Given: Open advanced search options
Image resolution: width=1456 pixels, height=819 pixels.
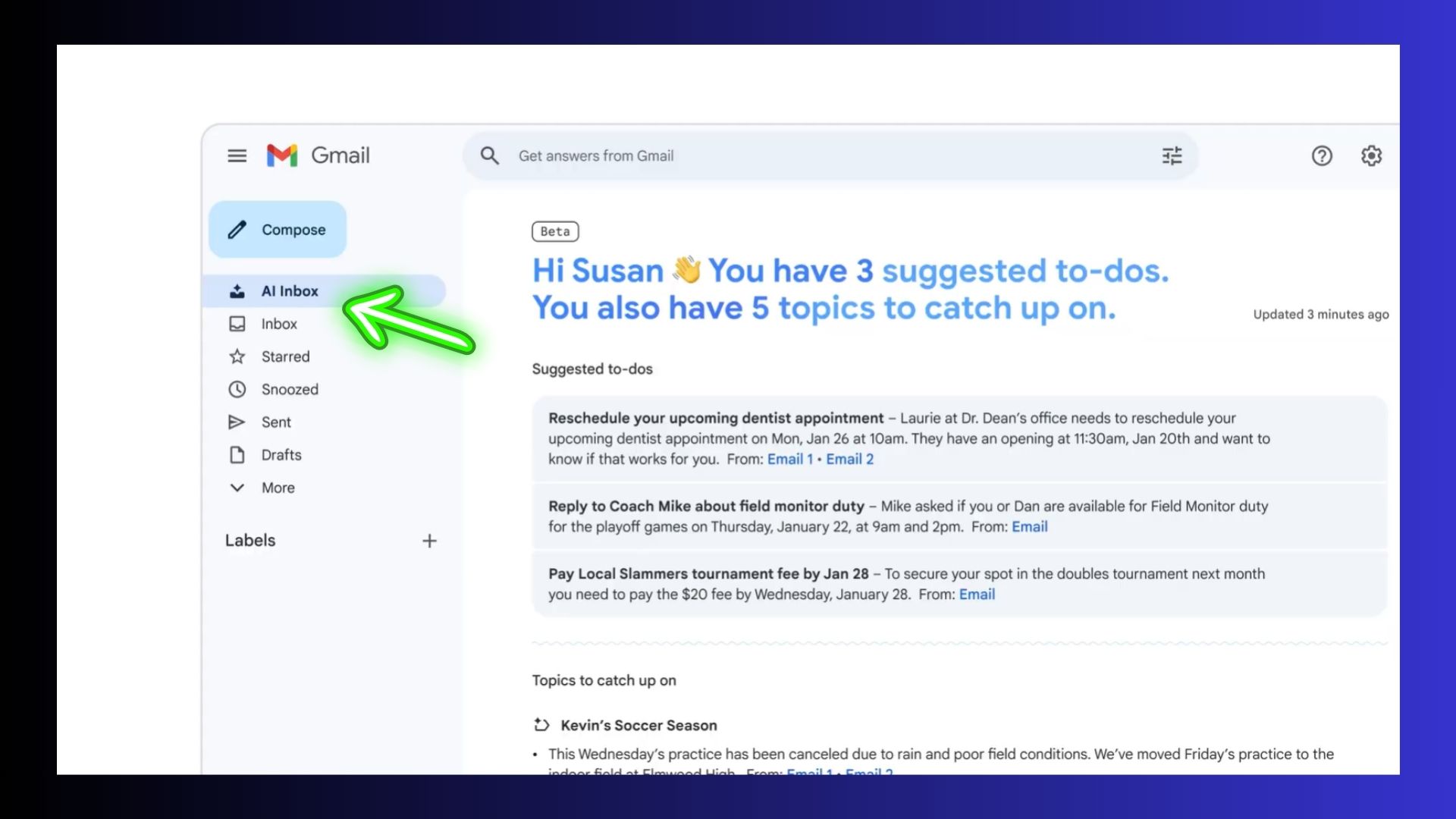Looking at the screenshot, I should [x=1172, y=155].
